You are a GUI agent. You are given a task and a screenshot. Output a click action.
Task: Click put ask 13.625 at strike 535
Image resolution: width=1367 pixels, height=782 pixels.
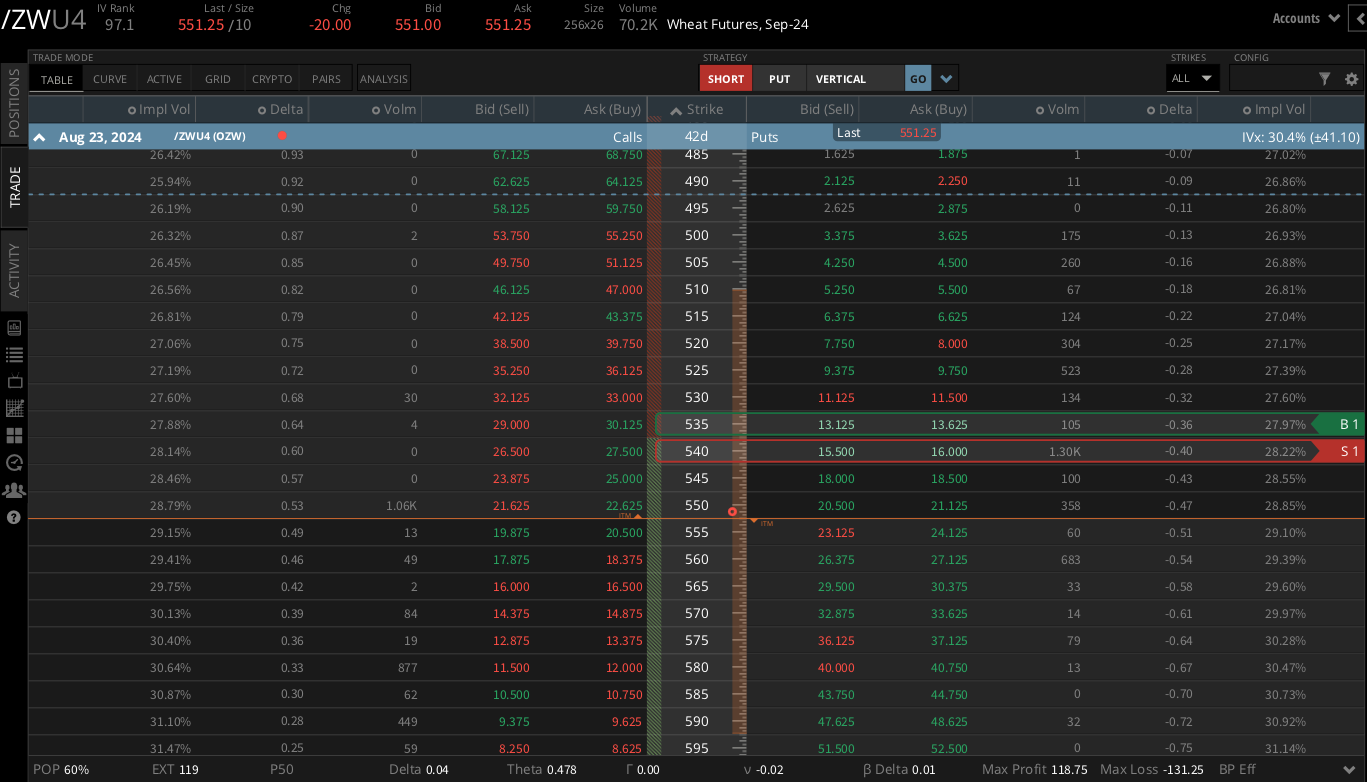point(948,424)
